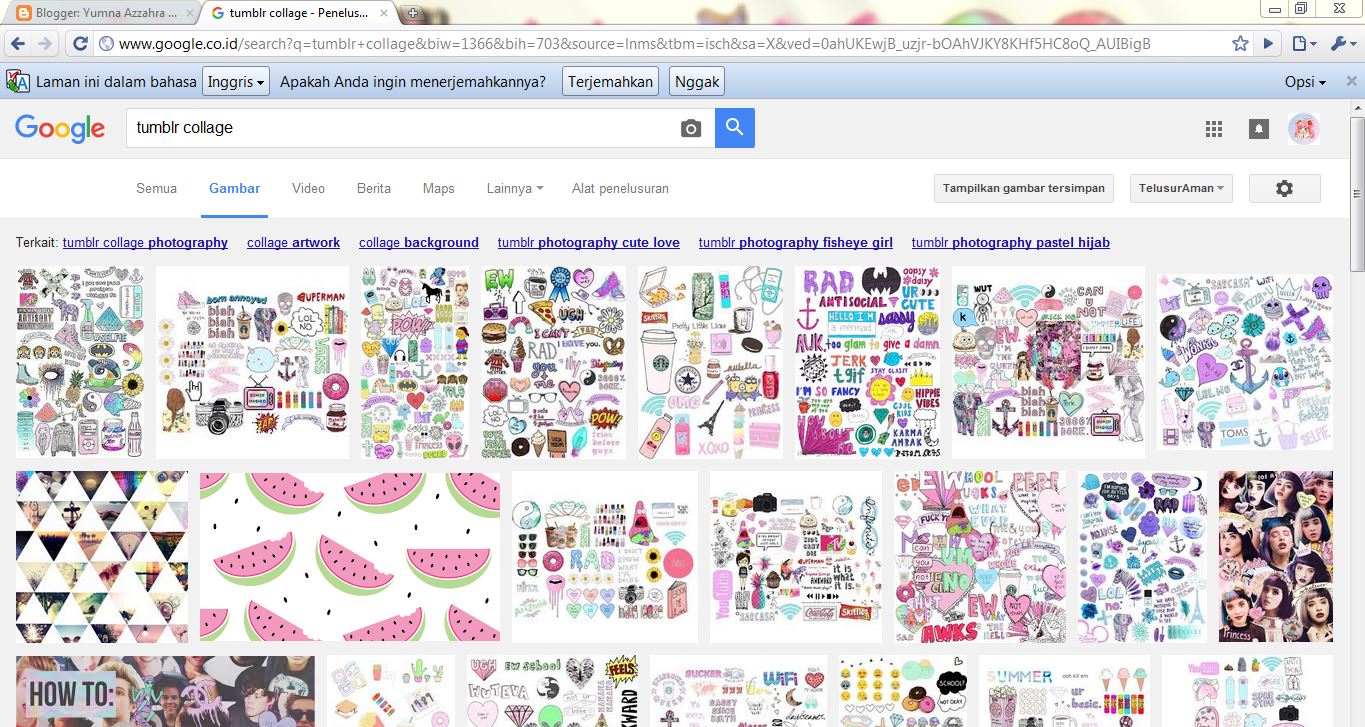1365x727 pixels.
Task: Expand the TelusurAman dropdown
Action: click(1181, 188)
